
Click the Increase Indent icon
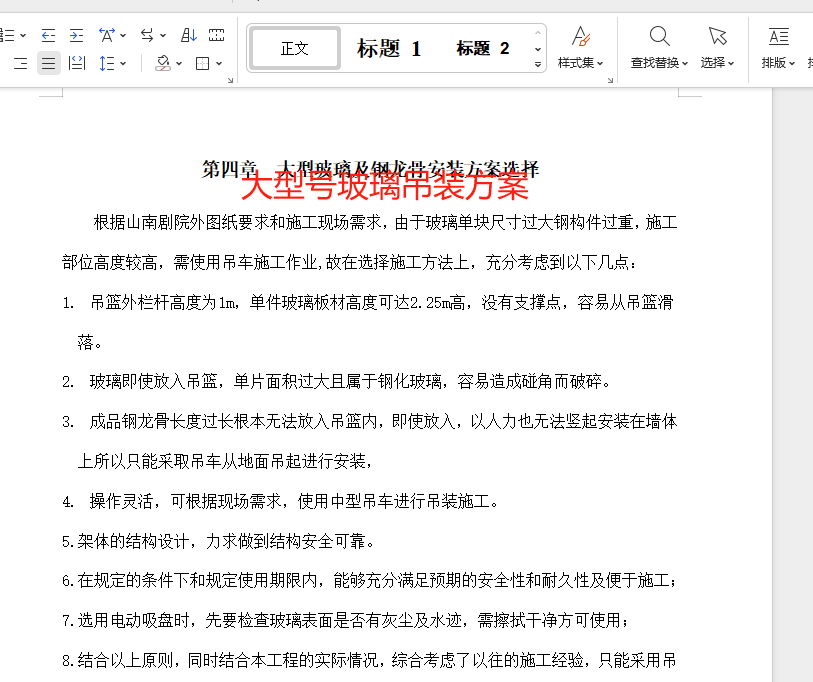click(x=76, y=35)
